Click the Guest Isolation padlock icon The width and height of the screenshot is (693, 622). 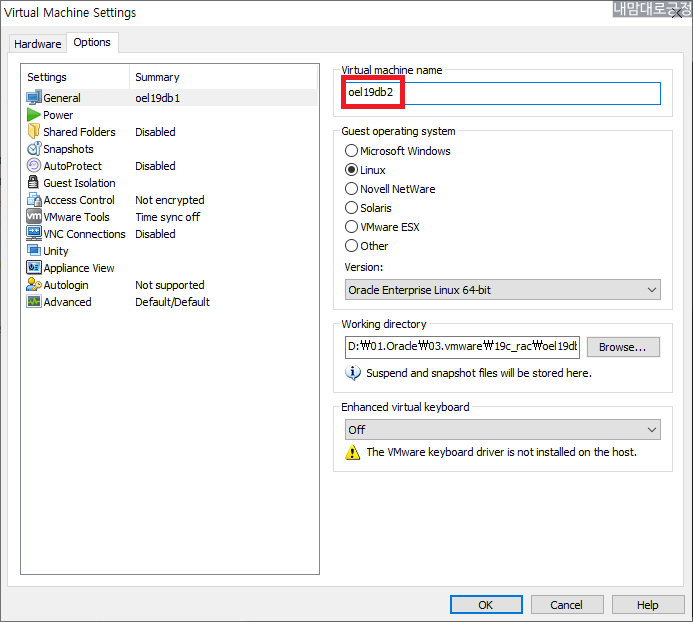point(33,182)
